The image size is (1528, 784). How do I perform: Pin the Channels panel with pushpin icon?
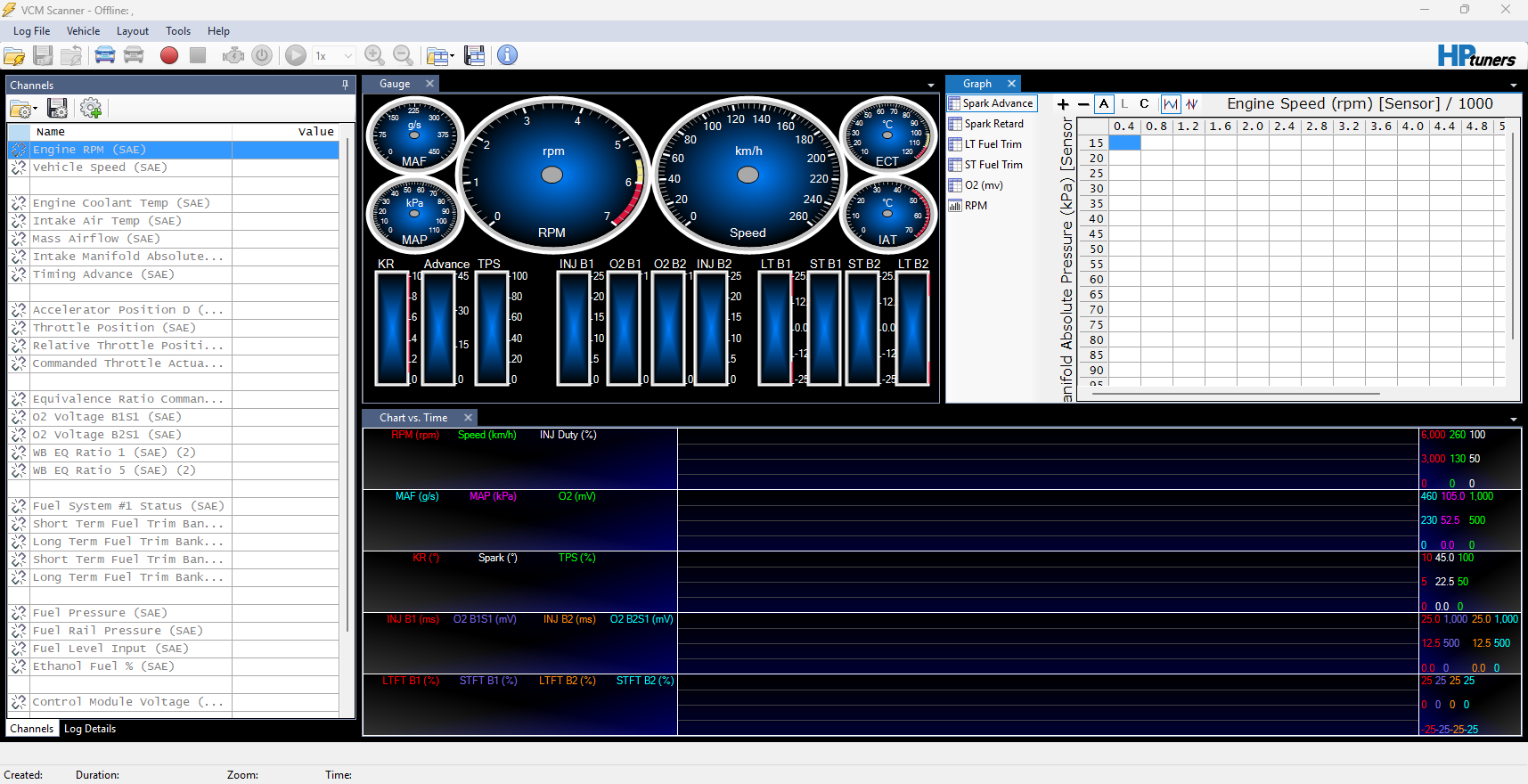pos(346,85)
